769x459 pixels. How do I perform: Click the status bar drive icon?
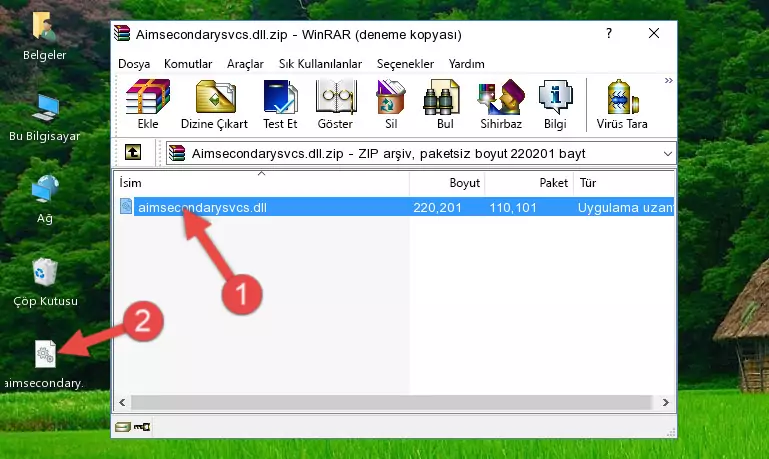pyautogui.click(x=122, y=427)
